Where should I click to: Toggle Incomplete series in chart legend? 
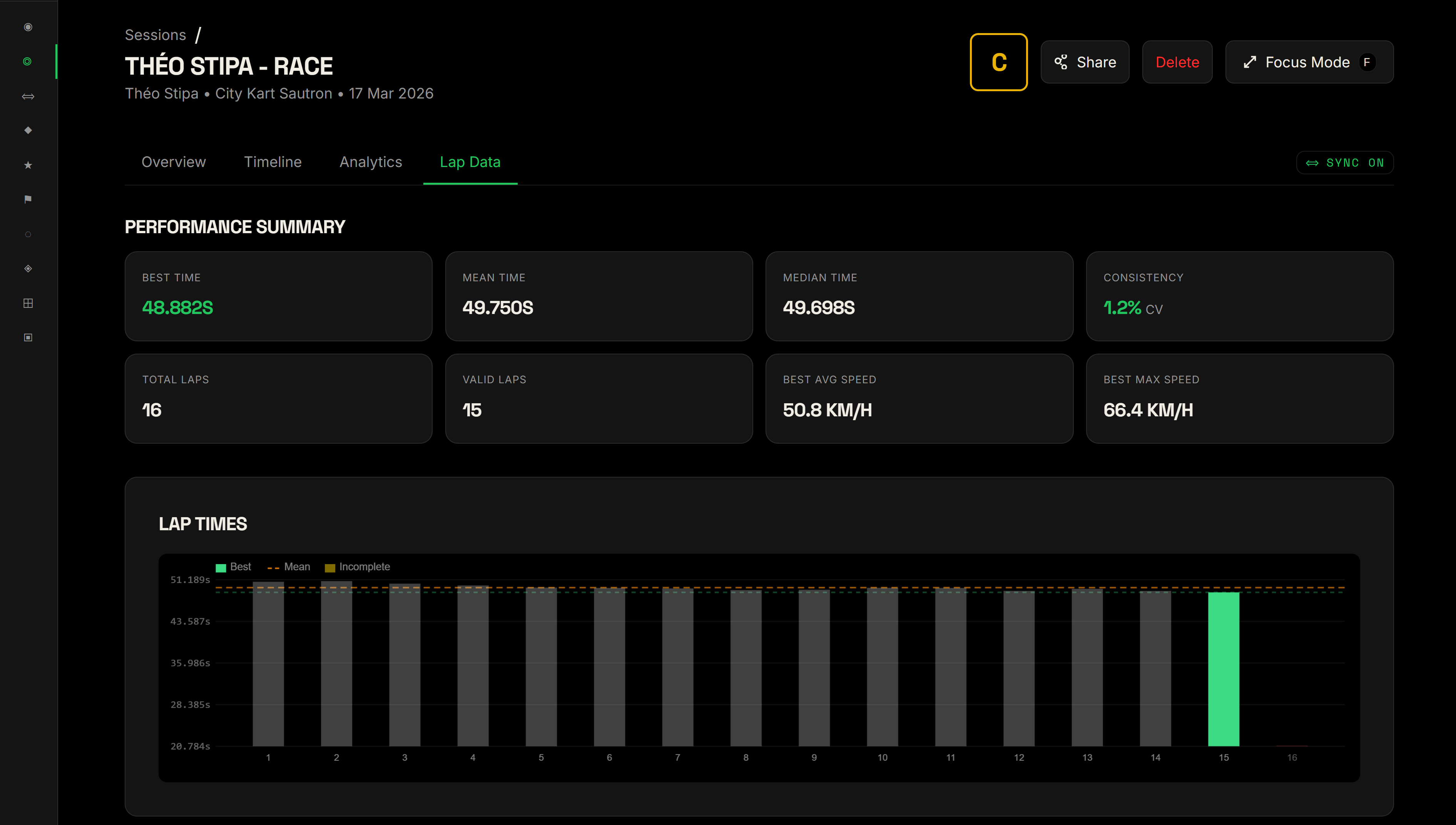tap(357, 567)
